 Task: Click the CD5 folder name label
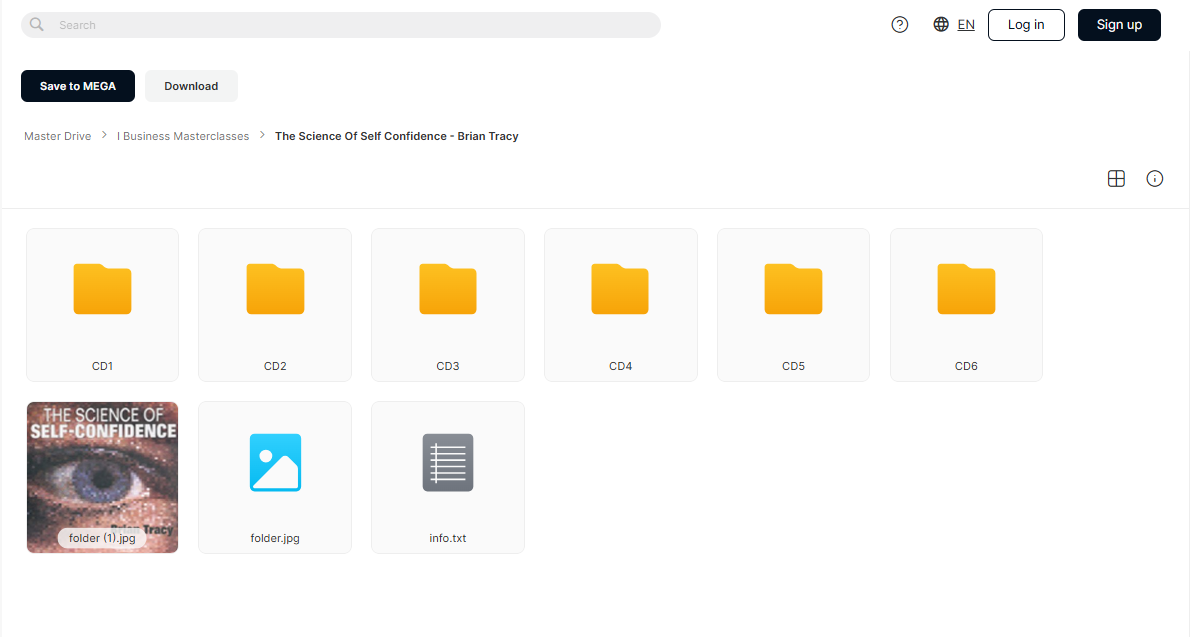[793, 366]
